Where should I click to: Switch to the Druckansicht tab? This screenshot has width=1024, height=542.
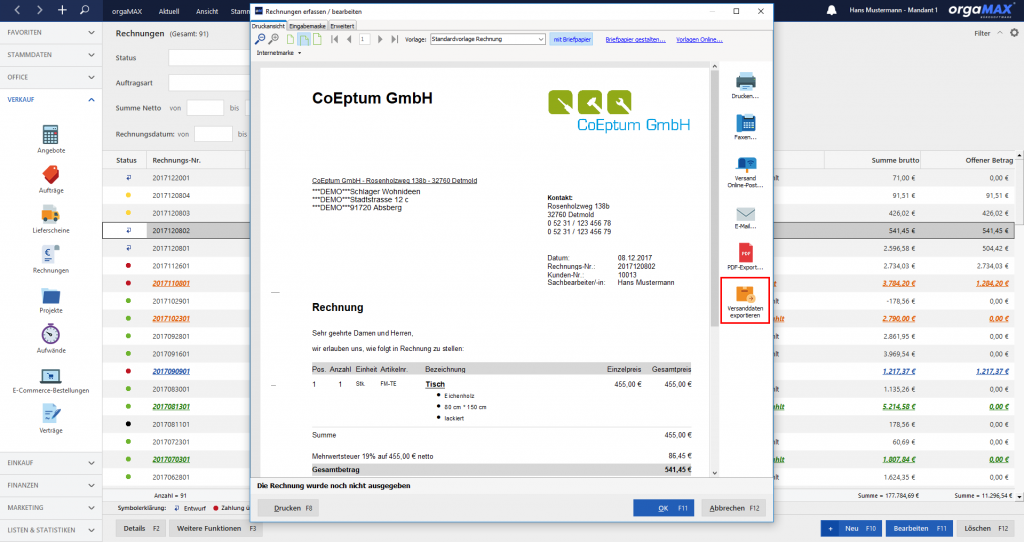(x=268, y=26)
